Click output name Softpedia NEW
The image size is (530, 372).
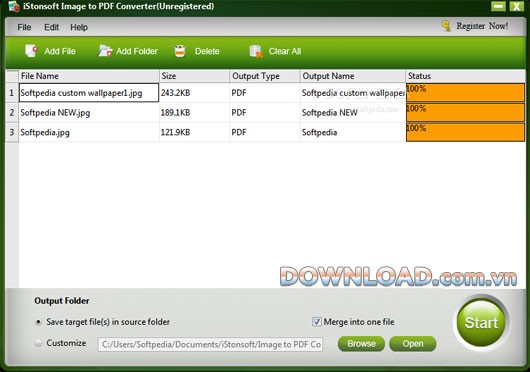pos(353,113)
